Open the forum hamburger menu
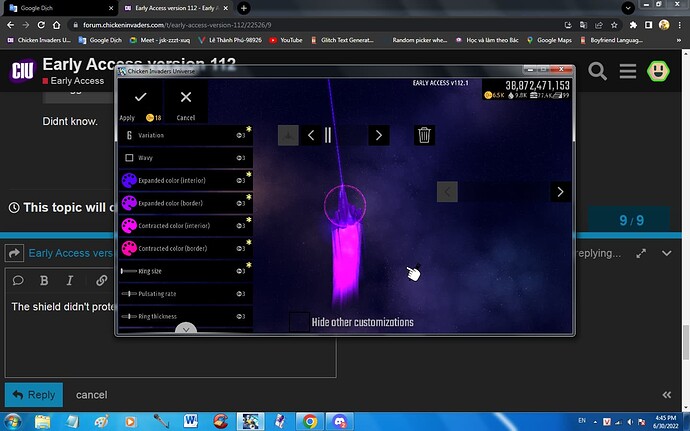Viewport: 690px width, 431px height. [628, 72]
